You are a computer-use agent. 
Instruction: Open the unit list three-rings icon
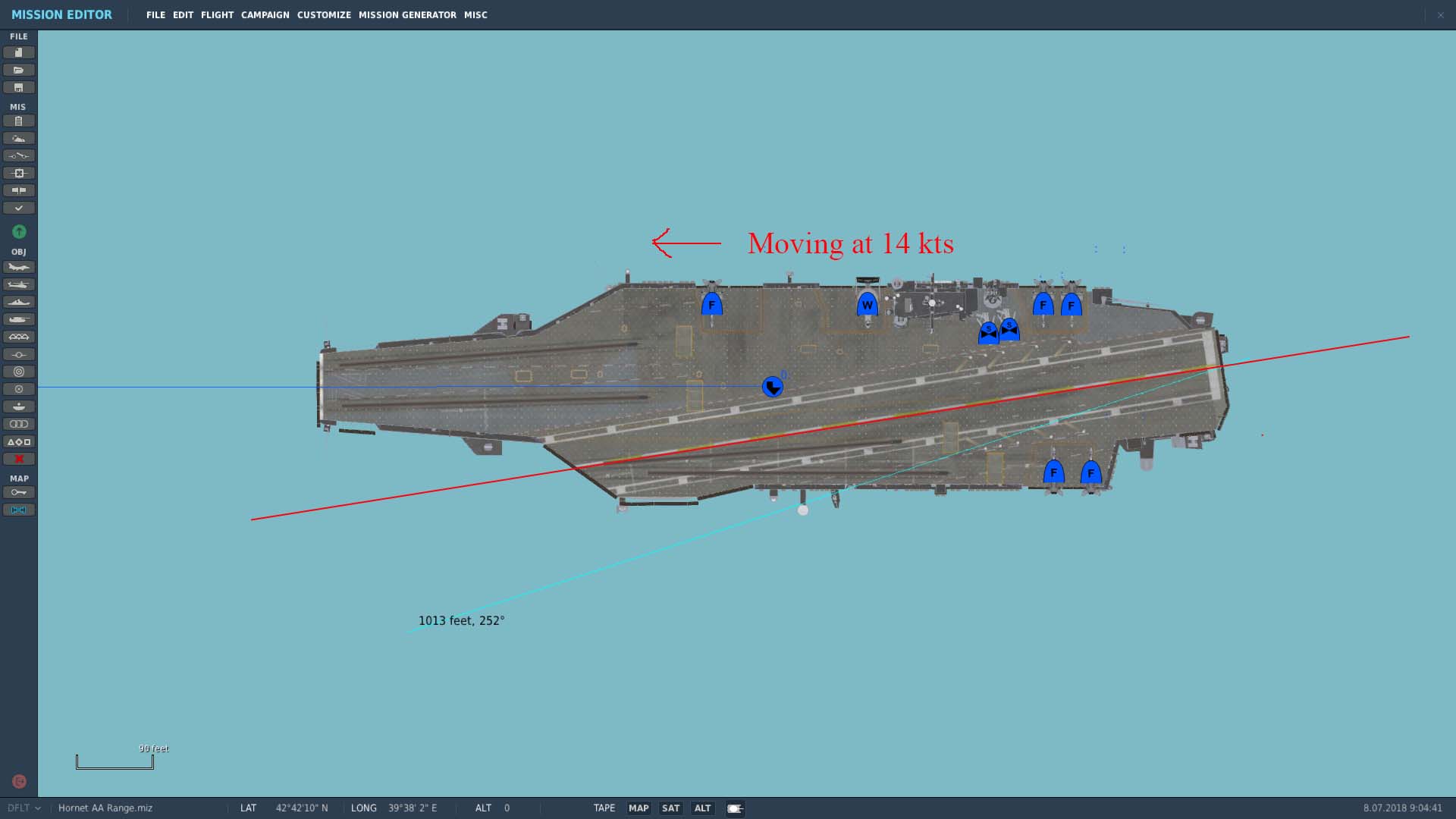(x=19, y=425)
